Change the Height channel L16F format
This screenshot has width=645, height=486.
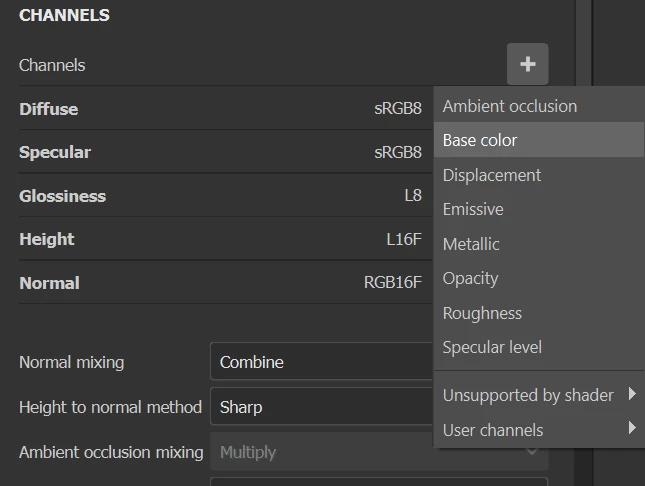(x=404, y=239)
